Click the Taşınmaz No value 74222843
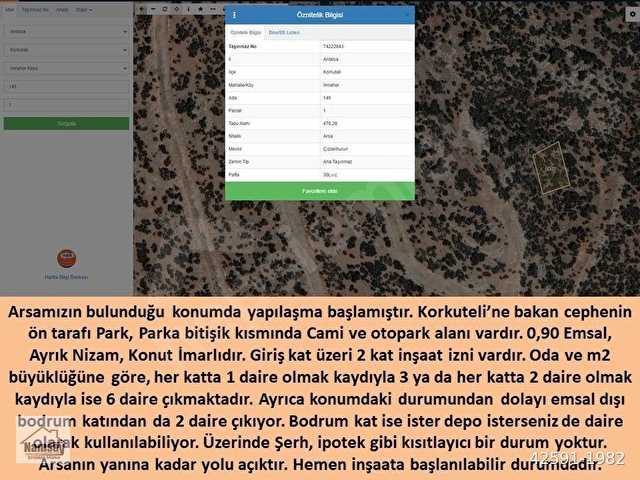The height and width of the screenshot is (480, 640). click(333, 47)
